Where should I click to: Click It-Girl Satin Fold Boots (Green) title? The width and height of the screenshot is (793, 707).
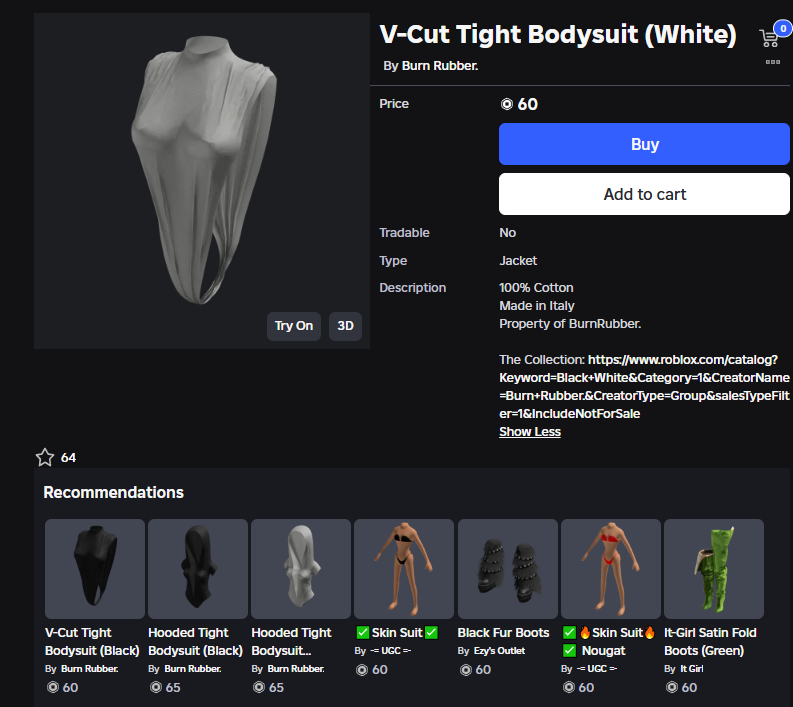[710, 641]
